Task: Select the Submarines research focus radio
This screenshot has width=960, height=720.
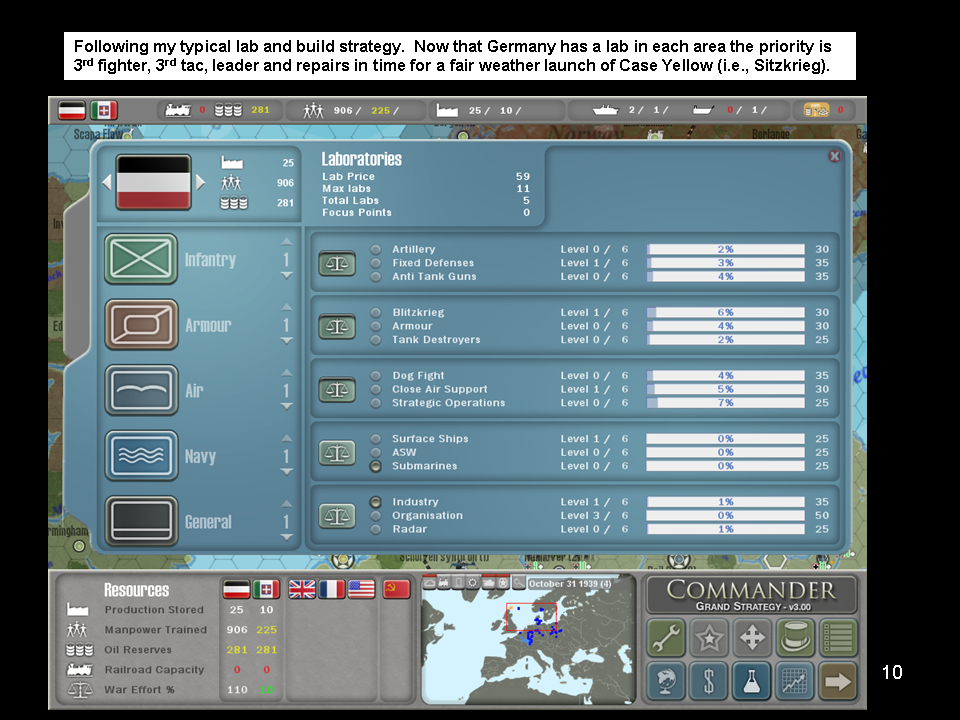Action: pyautogui.click(x=376, y=466)
